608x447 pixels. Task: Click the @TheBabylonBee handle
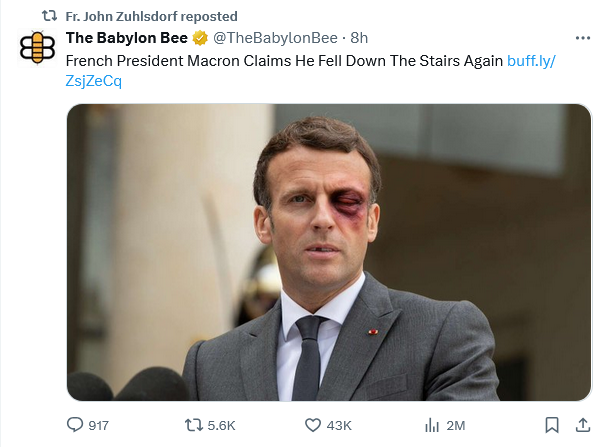tap(275, 38)
